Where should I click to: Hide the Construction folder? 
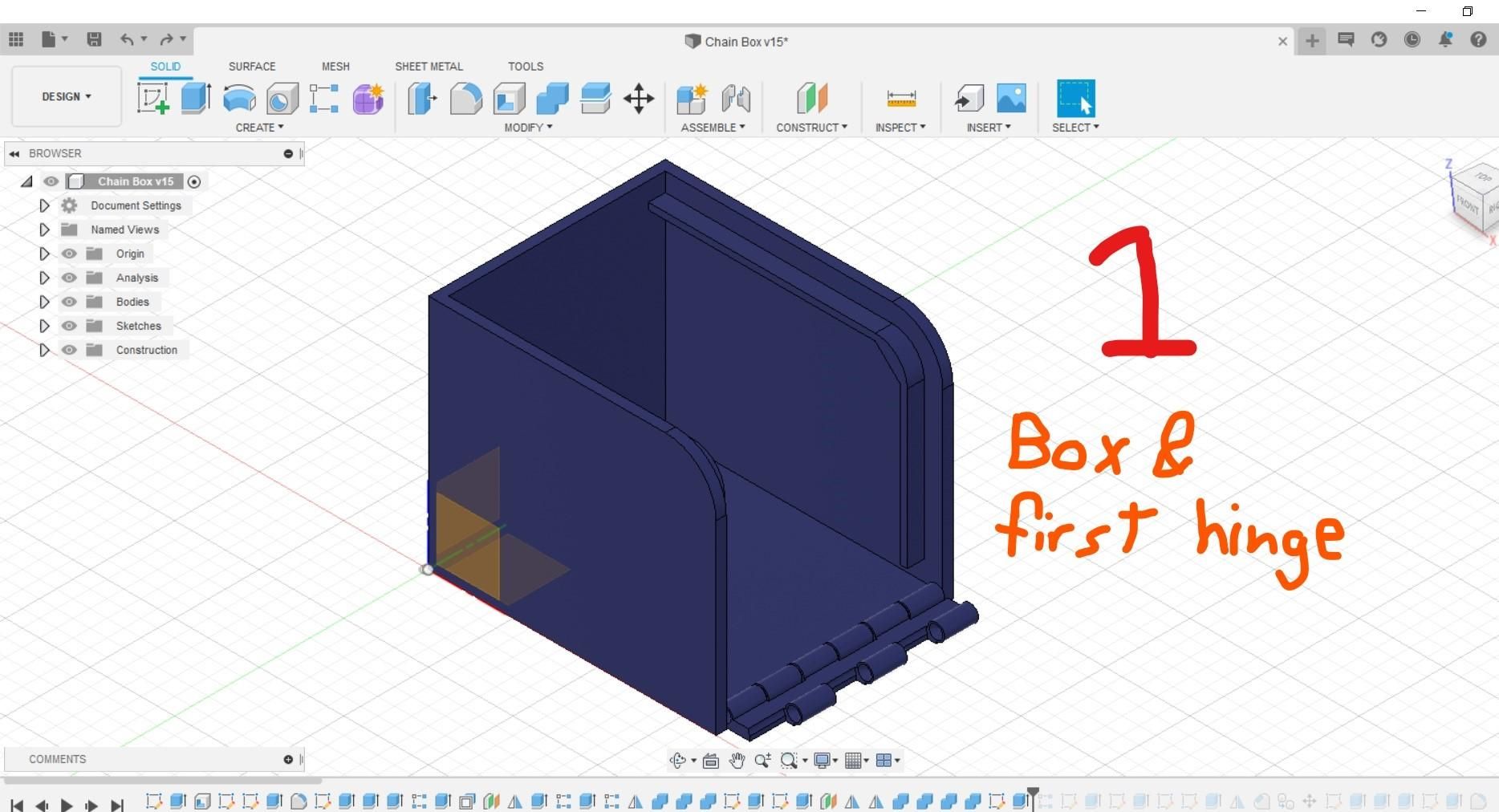coord(69,350)
